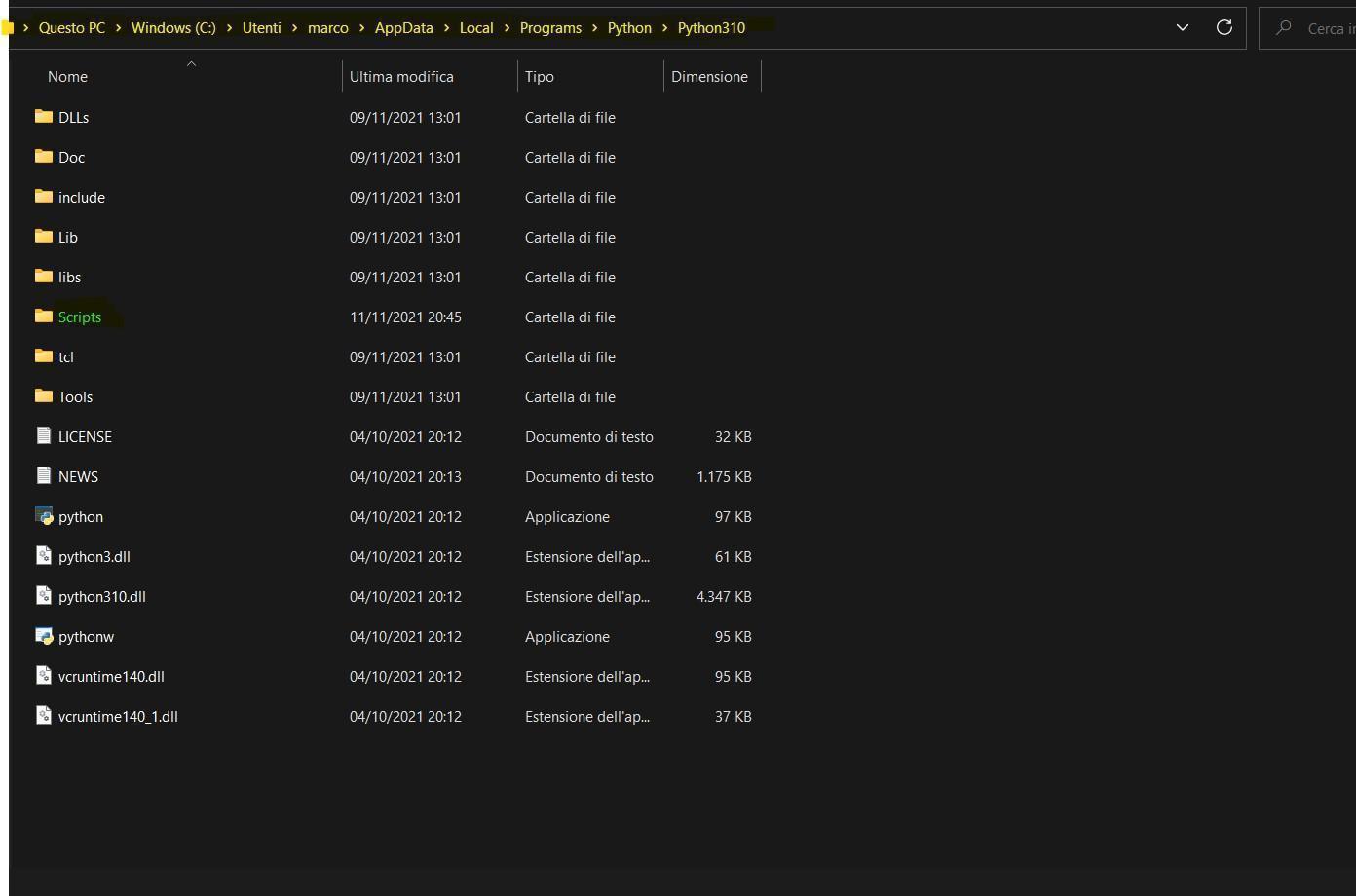This screenshot has width=1356, height=896.
Task: Expand chevron after Programs in path
Action: (x=594, y=28)
